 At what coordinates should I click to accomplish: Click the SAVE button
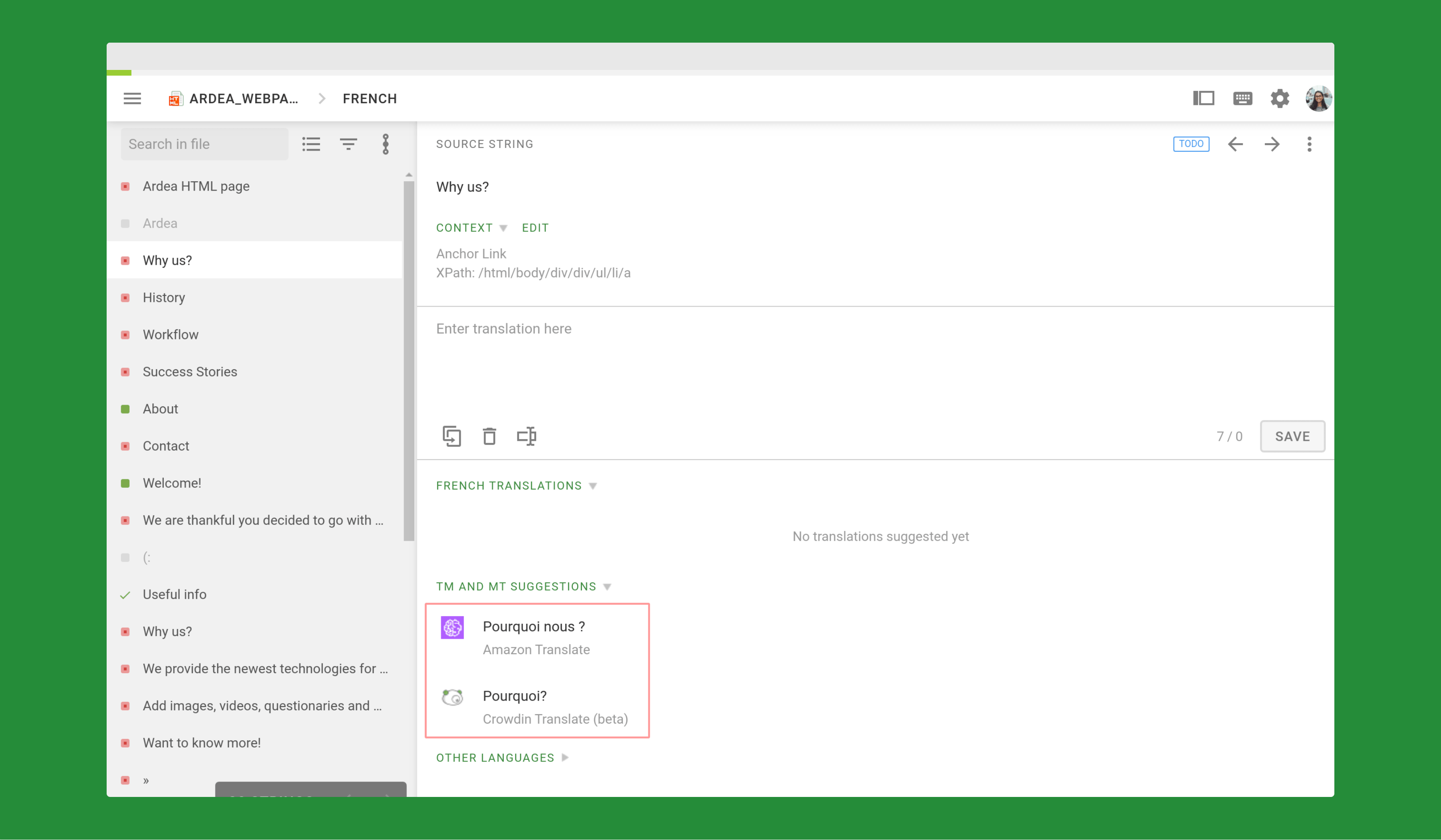(x=1292, y=436)
